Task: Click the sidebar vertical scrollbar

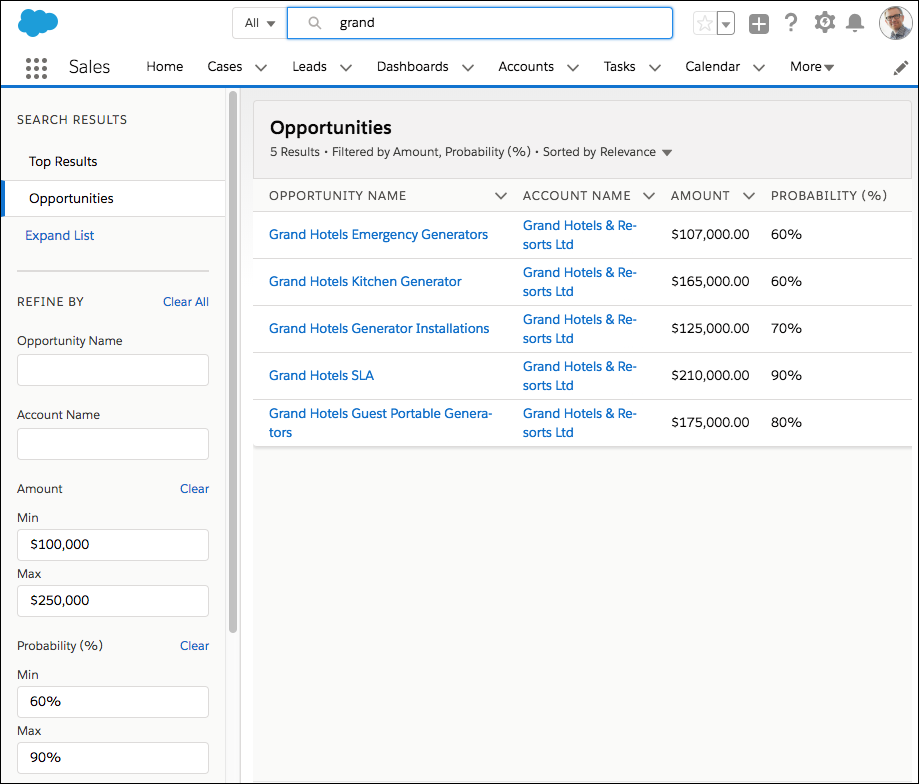Action: click(x=233, y=362)
